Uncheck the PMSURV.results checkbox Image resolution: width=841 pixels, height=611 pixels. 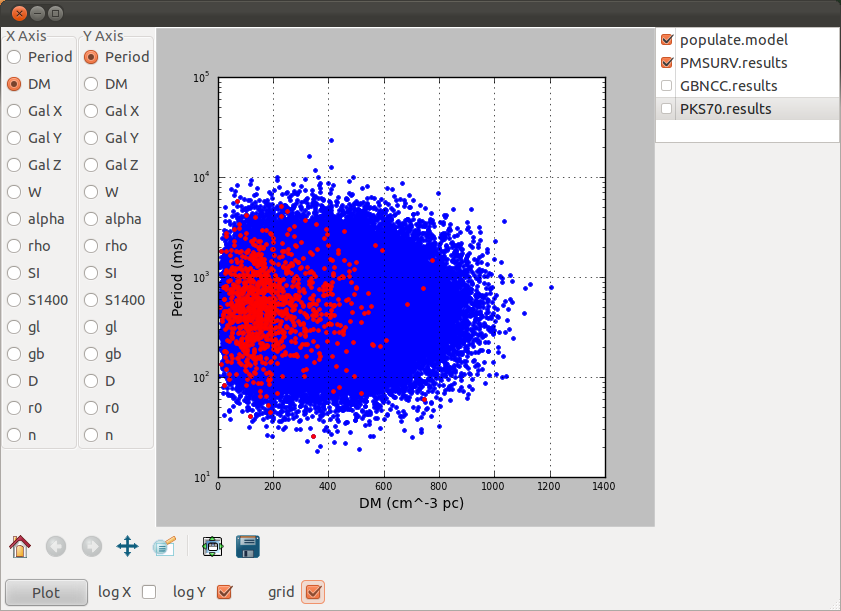667,63
